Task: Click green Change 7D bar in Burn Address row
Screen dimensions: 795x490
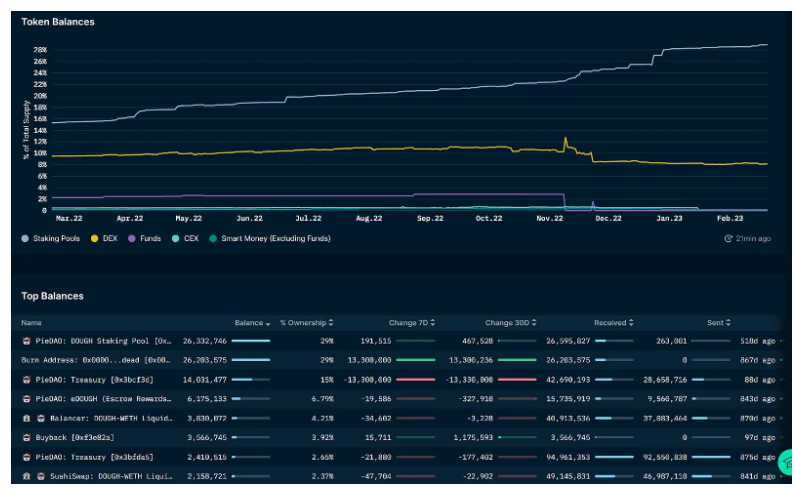Action: pos(416,361)
